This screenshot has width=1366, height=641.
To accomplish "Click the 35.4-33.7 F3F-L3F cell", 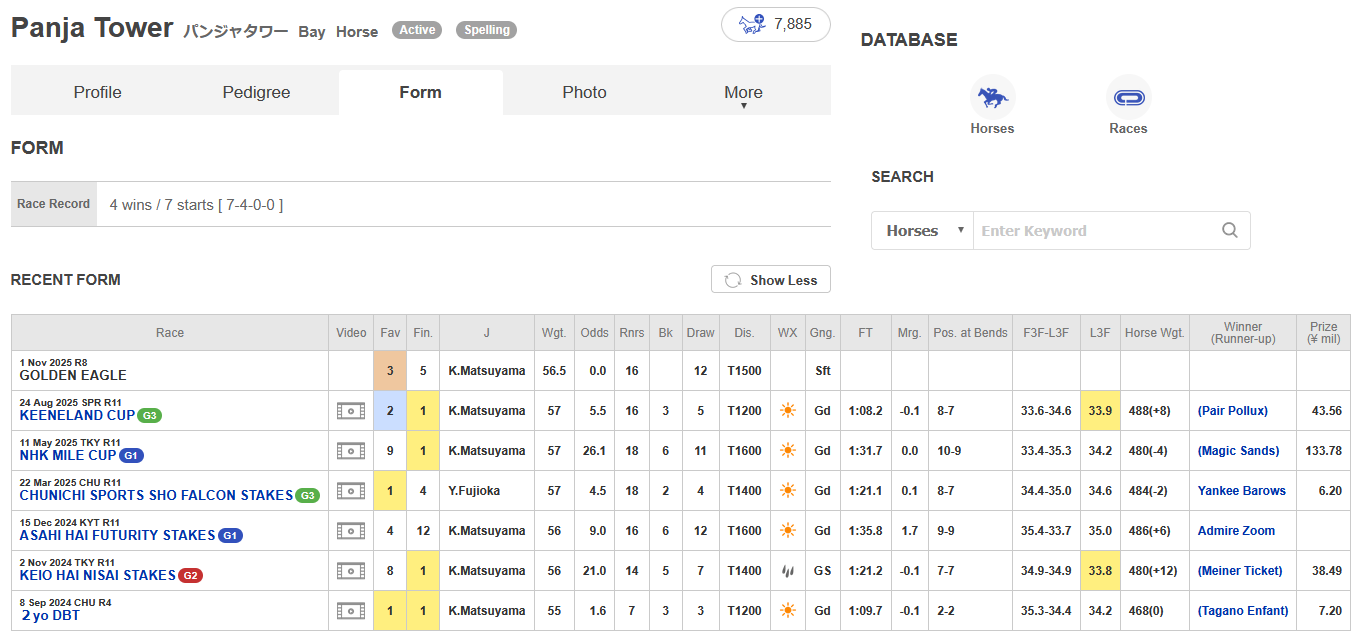I will (1046, 531).
